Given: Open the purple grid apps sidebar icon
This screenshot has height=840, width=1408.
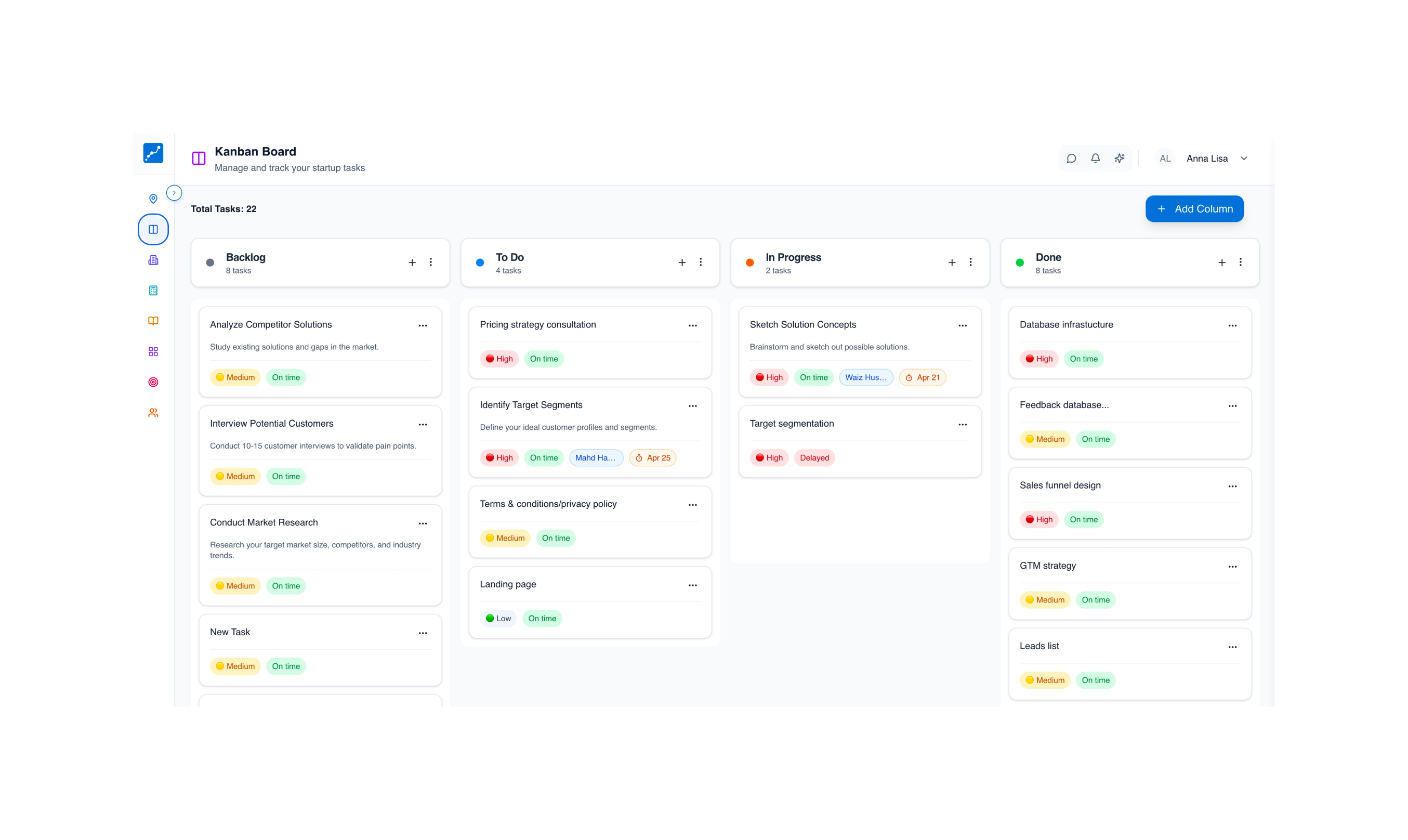Looking at the screenshot, I should [153, 351].
